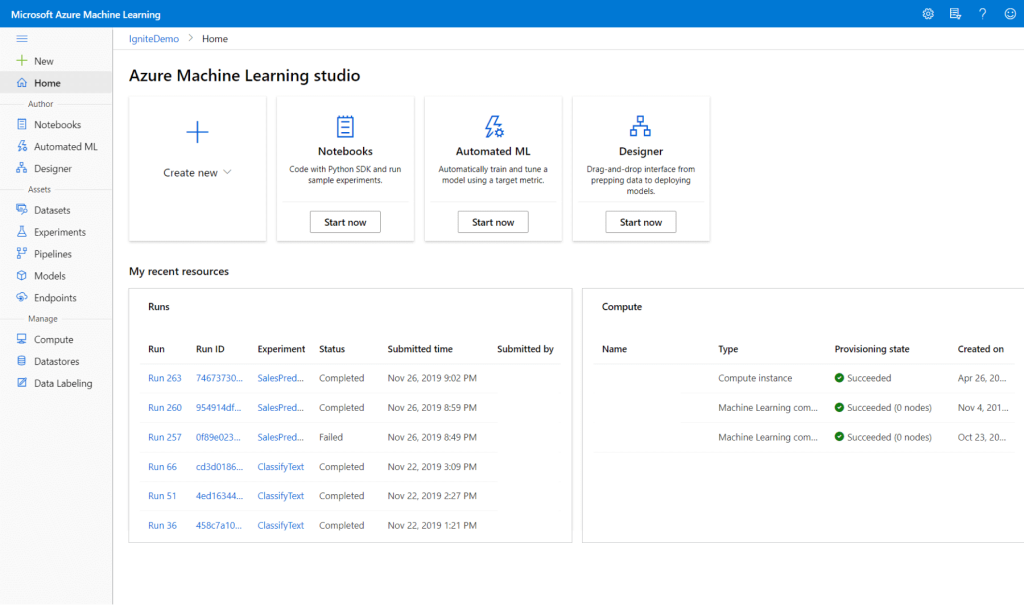This screenshot has width=1024, height=605.
Task: Click the Automated ML lightning icon on card
Action: tap(493, 126)
